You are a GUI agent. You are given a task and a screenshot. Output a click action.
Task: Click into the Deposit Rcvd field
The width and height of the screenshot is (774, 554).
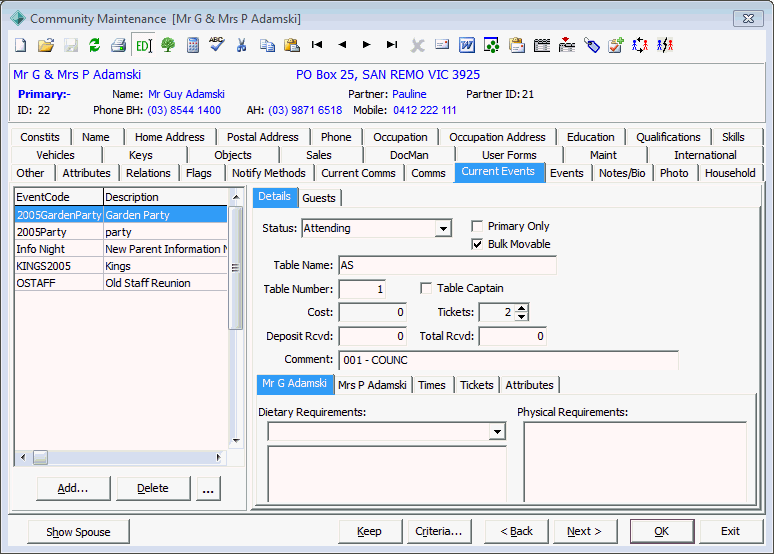(373, 337)
